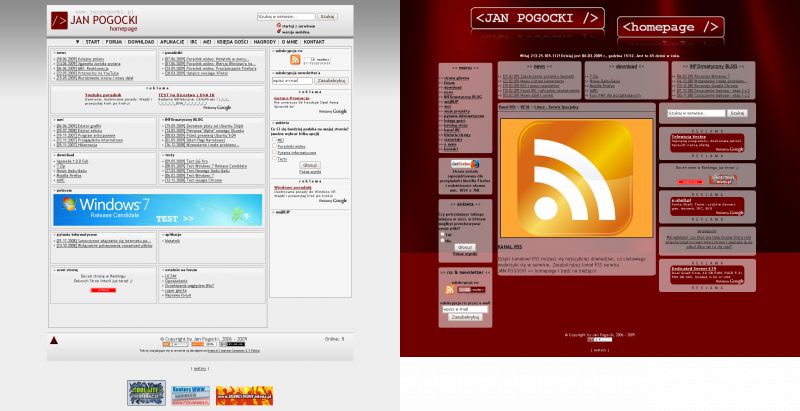The width and height of the screenshot is (800, 411).
Task: Open AEI in the light page navigation bar
Action: point(207,42)
